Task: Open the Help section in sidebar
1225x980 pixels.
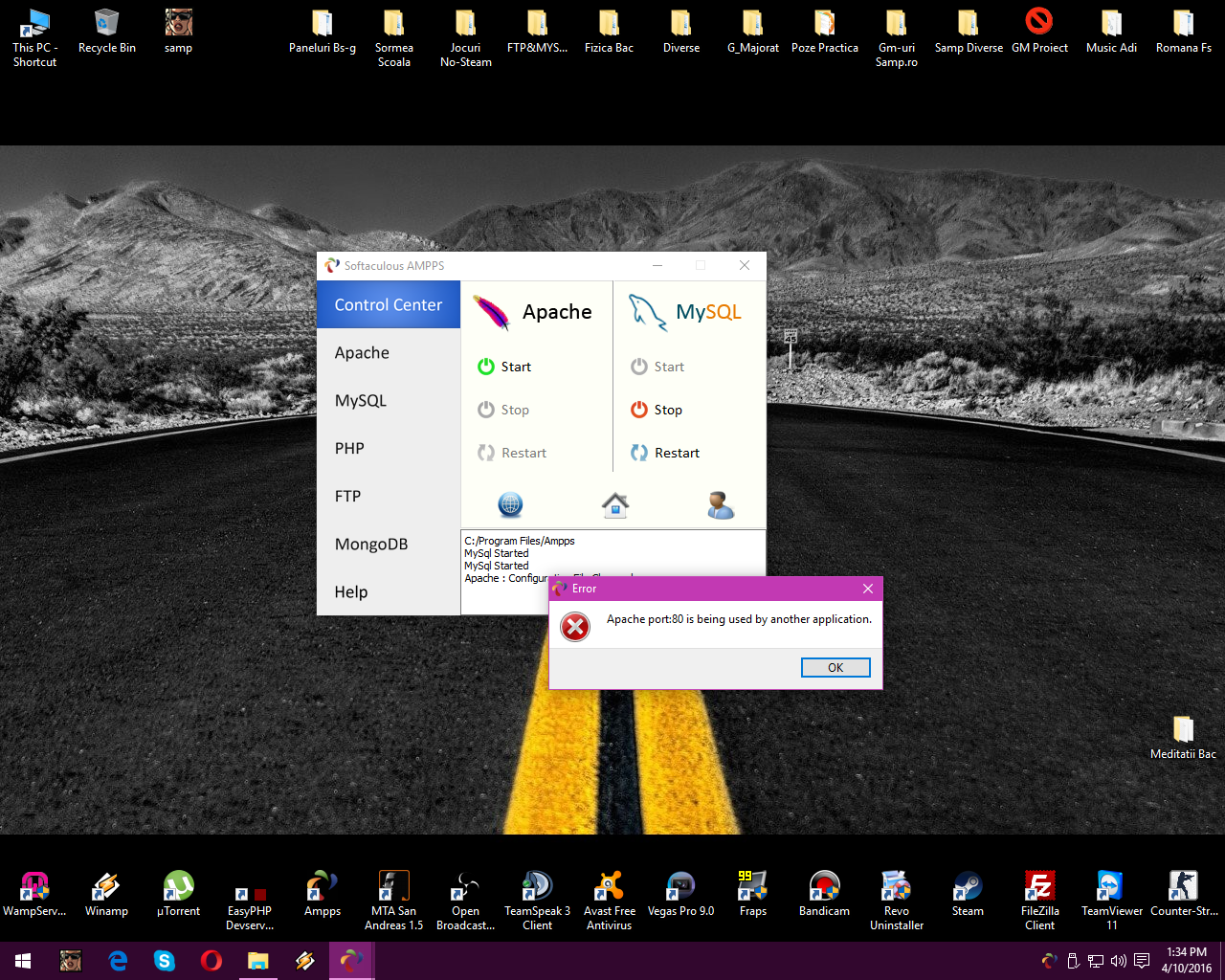Action: 389,591
